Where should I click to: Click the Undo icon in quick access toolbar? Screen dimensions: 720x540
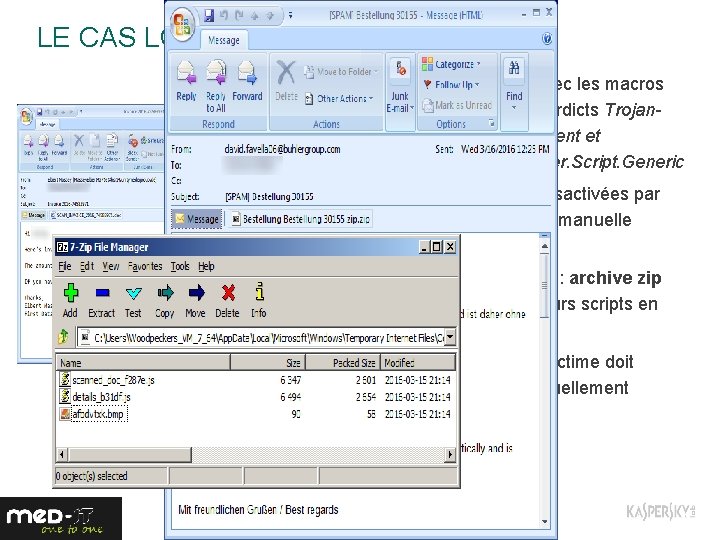click(x=224, y=16)
